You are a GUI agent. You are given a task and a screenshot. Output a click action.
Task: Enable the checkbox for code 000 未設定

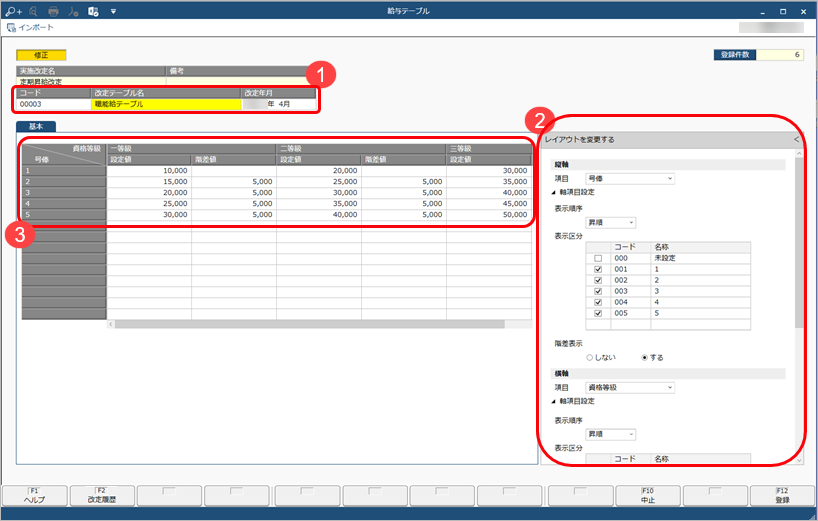598,258
